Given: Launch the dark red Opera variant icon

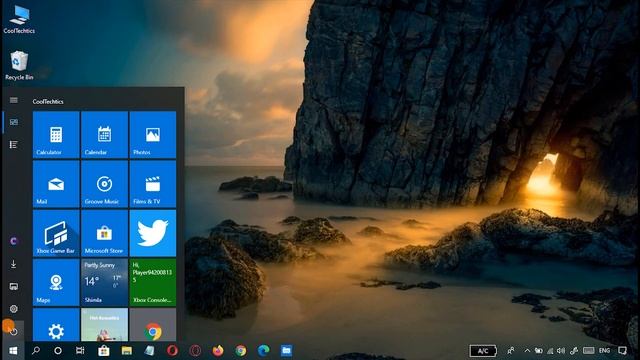Looking at the screenshot, I should pyautogui.click(x=195, y=351).
